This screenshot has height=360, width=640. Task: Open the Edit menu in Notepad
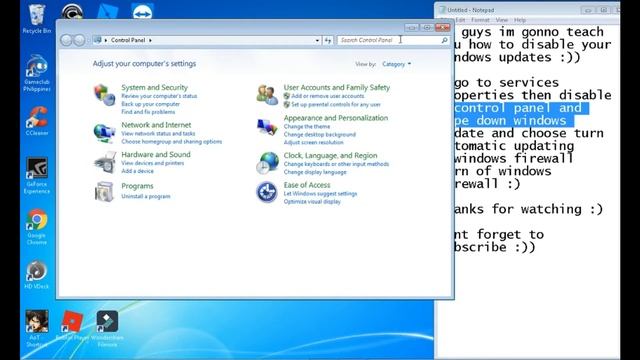[x=460, y=20]
